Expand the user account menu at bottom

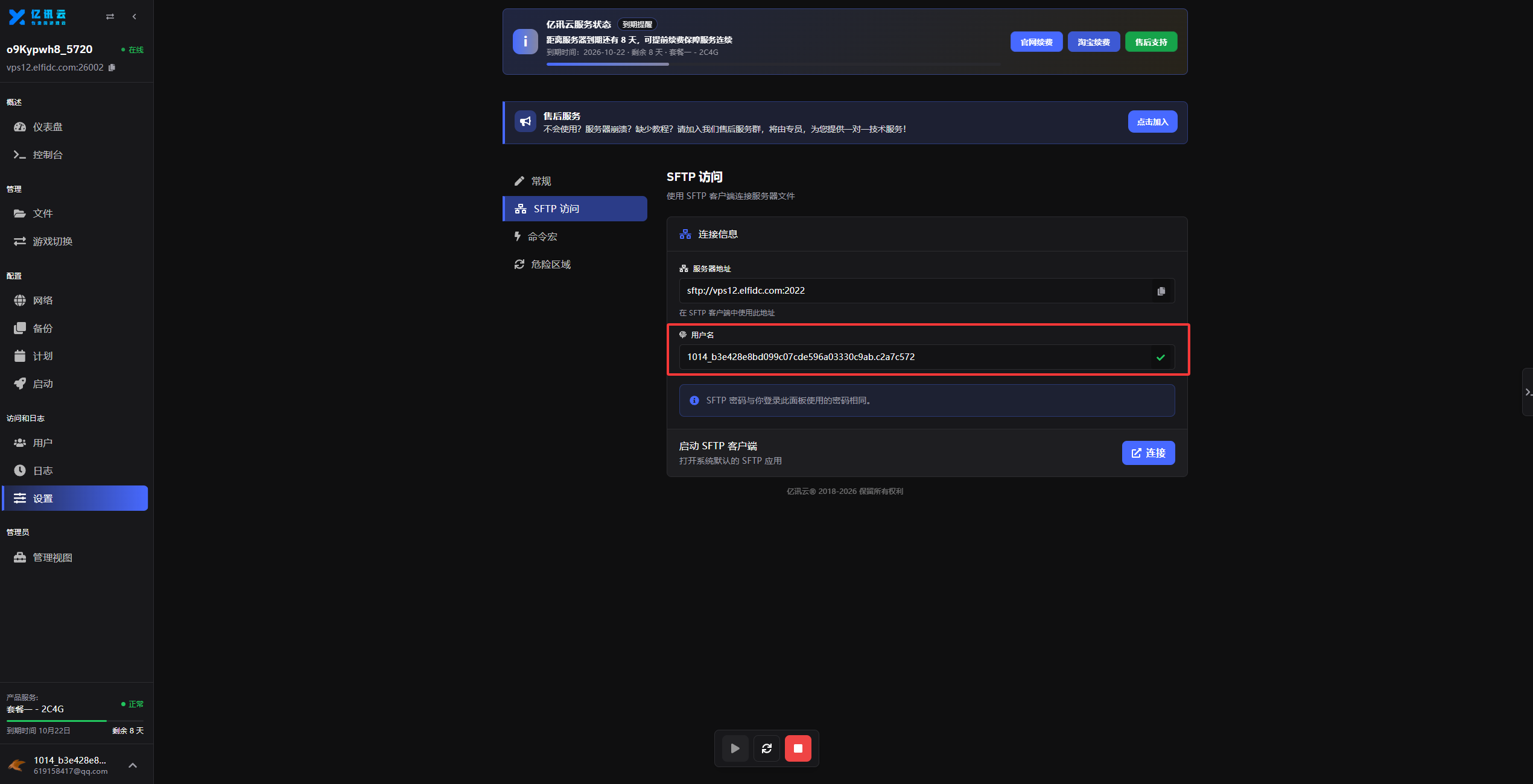133,765
